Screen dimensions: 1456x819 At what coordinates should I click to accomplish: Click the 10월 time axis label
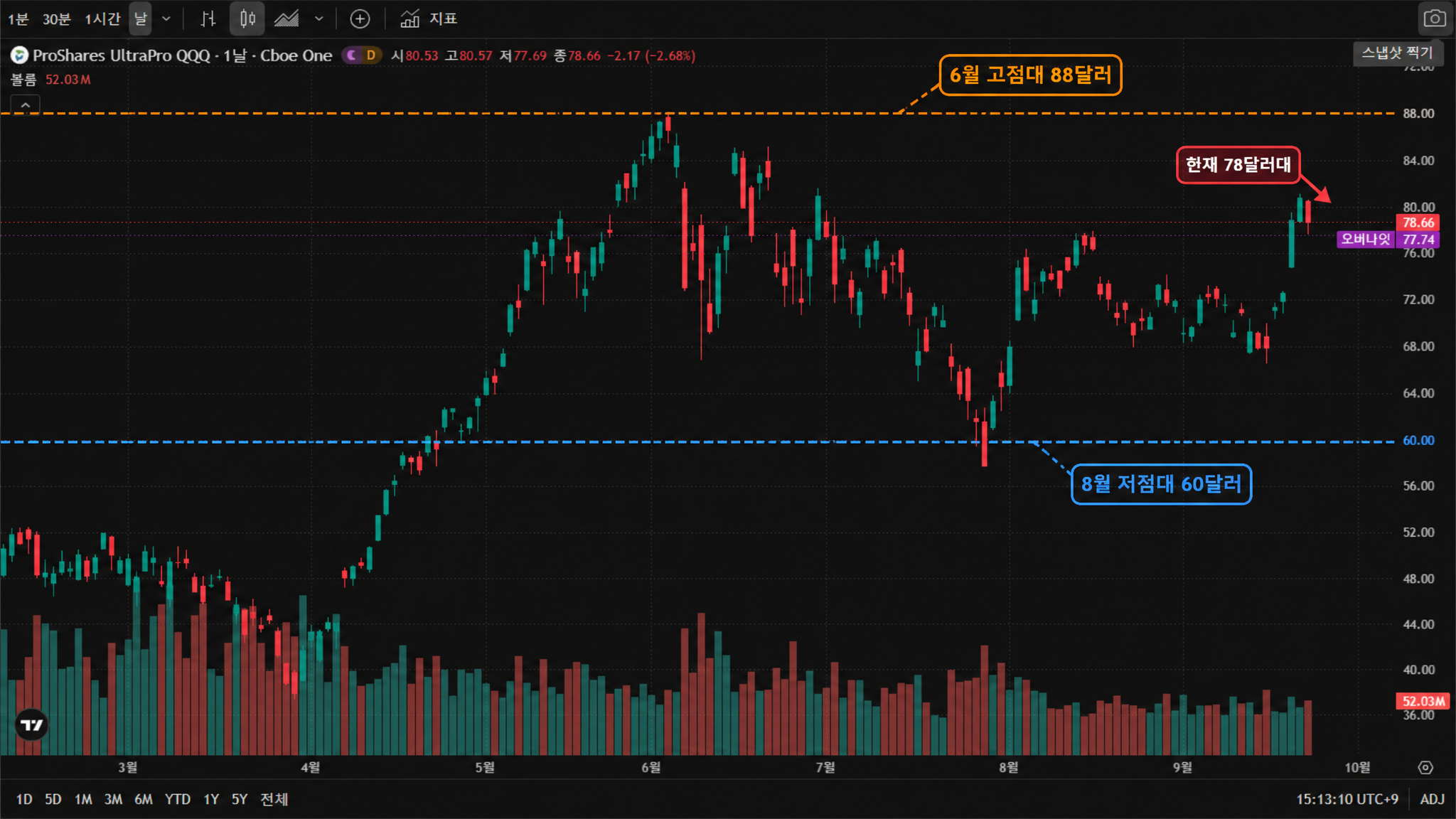click(x=1357, y=767)
